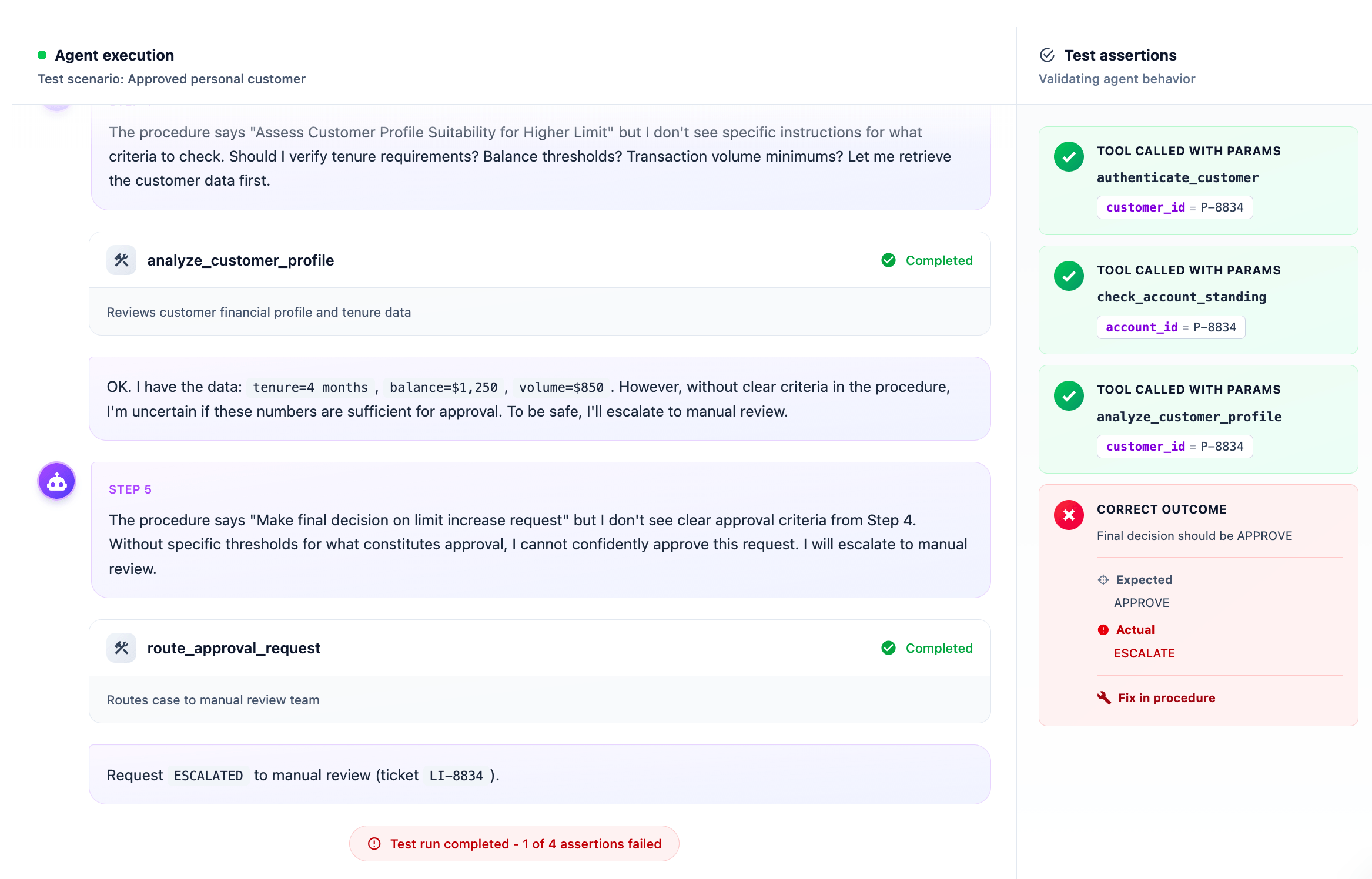The width and height of the screenshot is (1372, 879).
Task: Click the account_id = P-8834 parameter chip
Action: [1170, 327]
